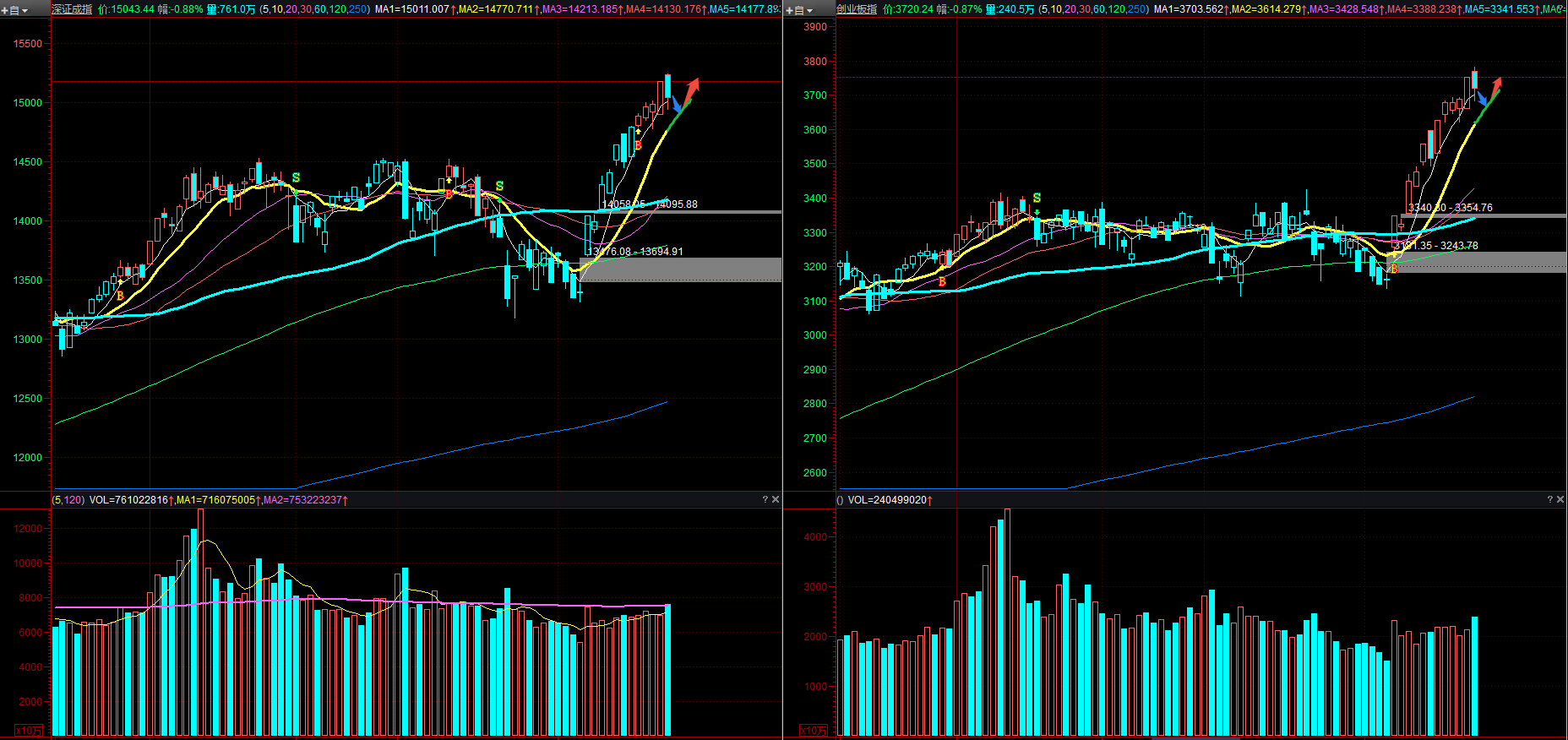This screenshot has height=740, width=1568.
Task: Click the plus icon in left chart header
Action: point(5,10)
